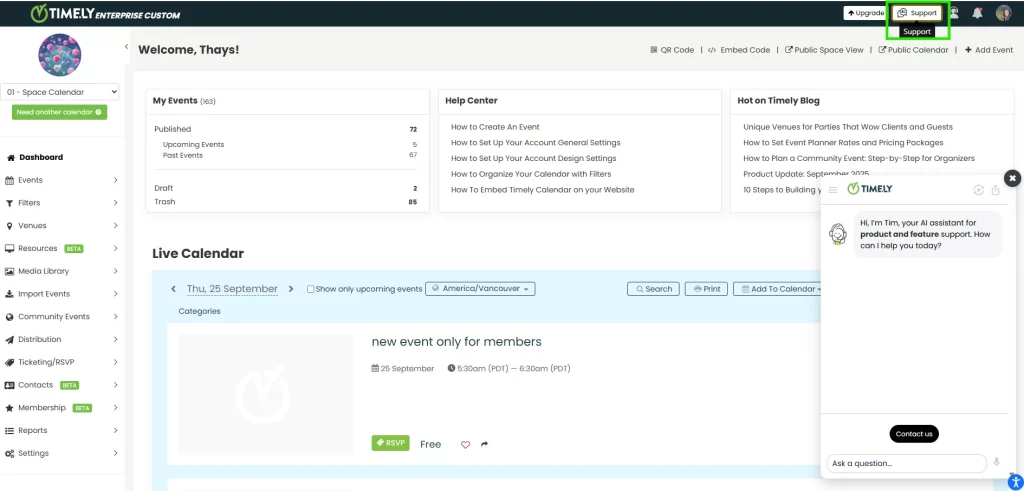Click the Upgrade button
The width and height of the screenshot is (1024, 491).
pyautogui.click(x=865, y=13)
